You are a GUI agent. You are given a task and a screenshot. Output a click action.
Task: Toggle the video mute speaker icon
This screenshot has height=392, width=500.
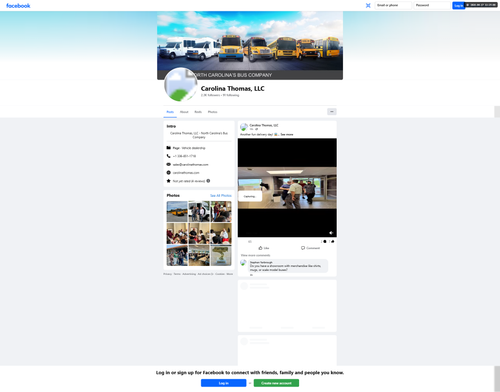tap(331, 233)
